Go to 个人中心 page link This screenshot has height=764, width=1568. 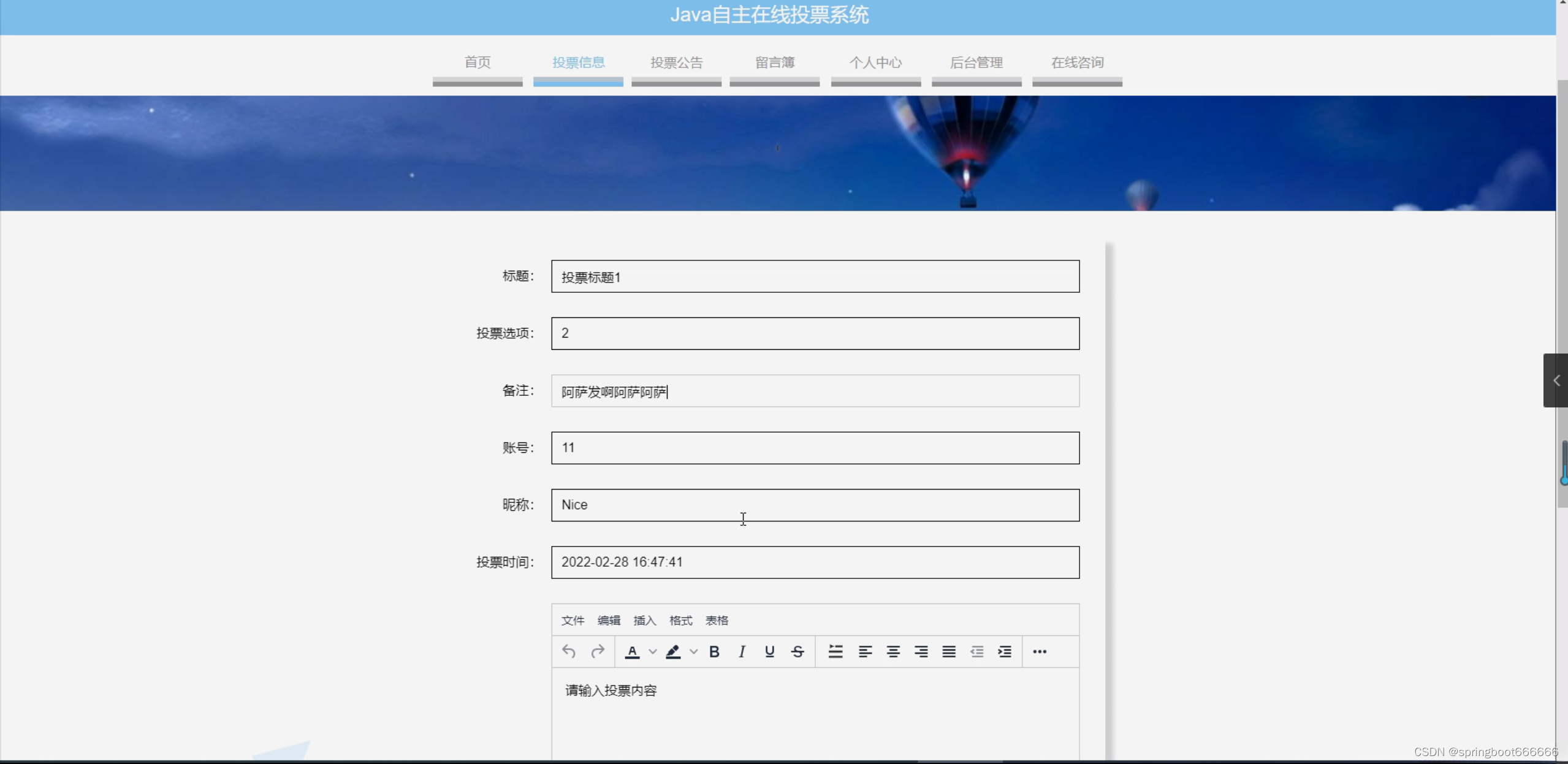coord(875,62)
